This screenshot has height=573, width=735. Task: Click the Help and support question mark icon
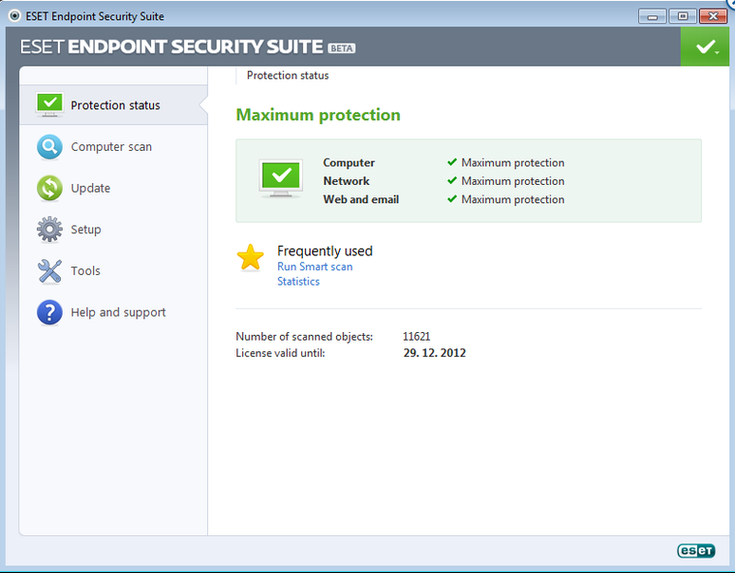[50, 312]
